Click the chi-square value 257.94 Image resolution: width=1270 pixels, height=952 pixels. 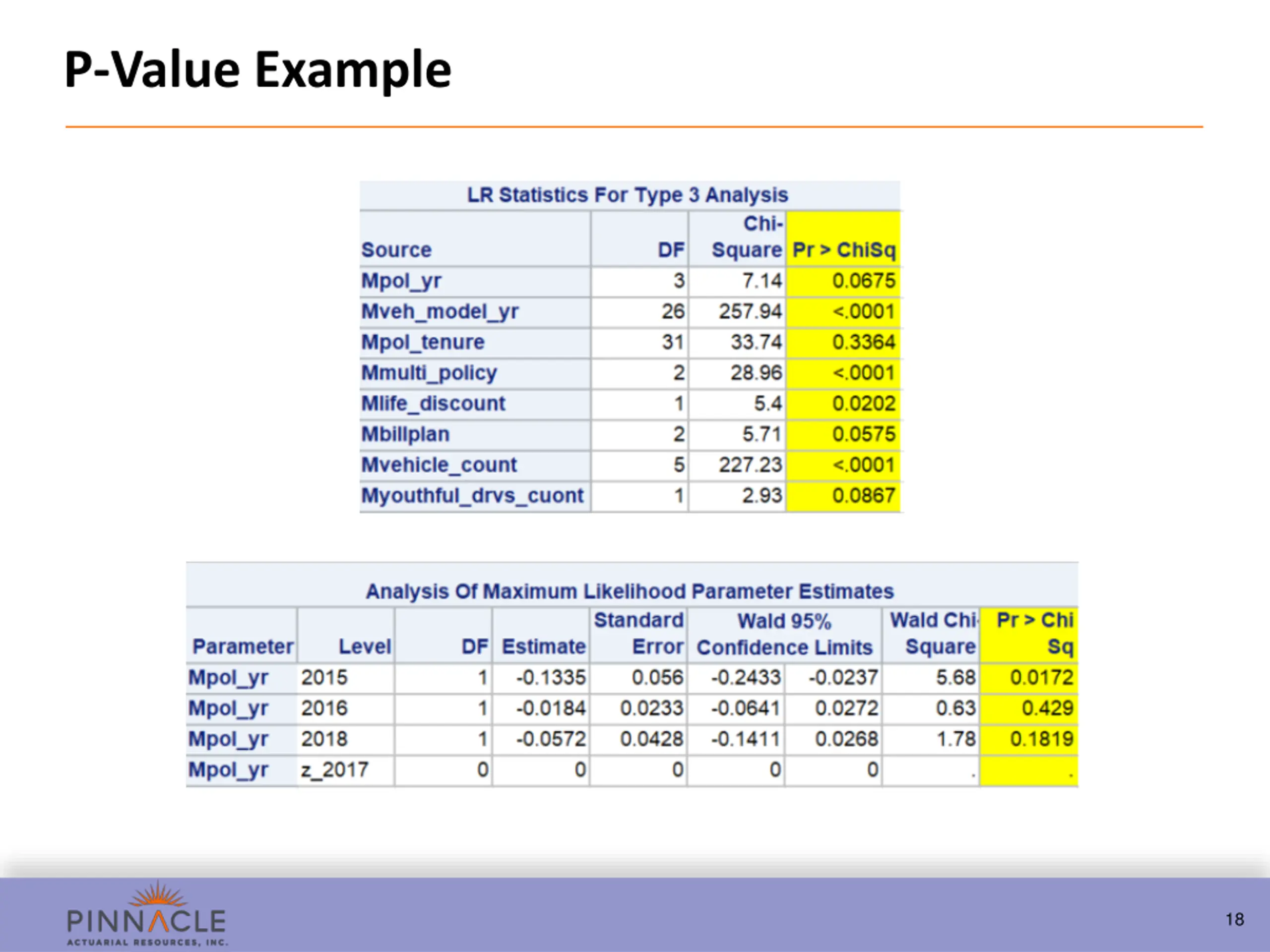(751, 311)
